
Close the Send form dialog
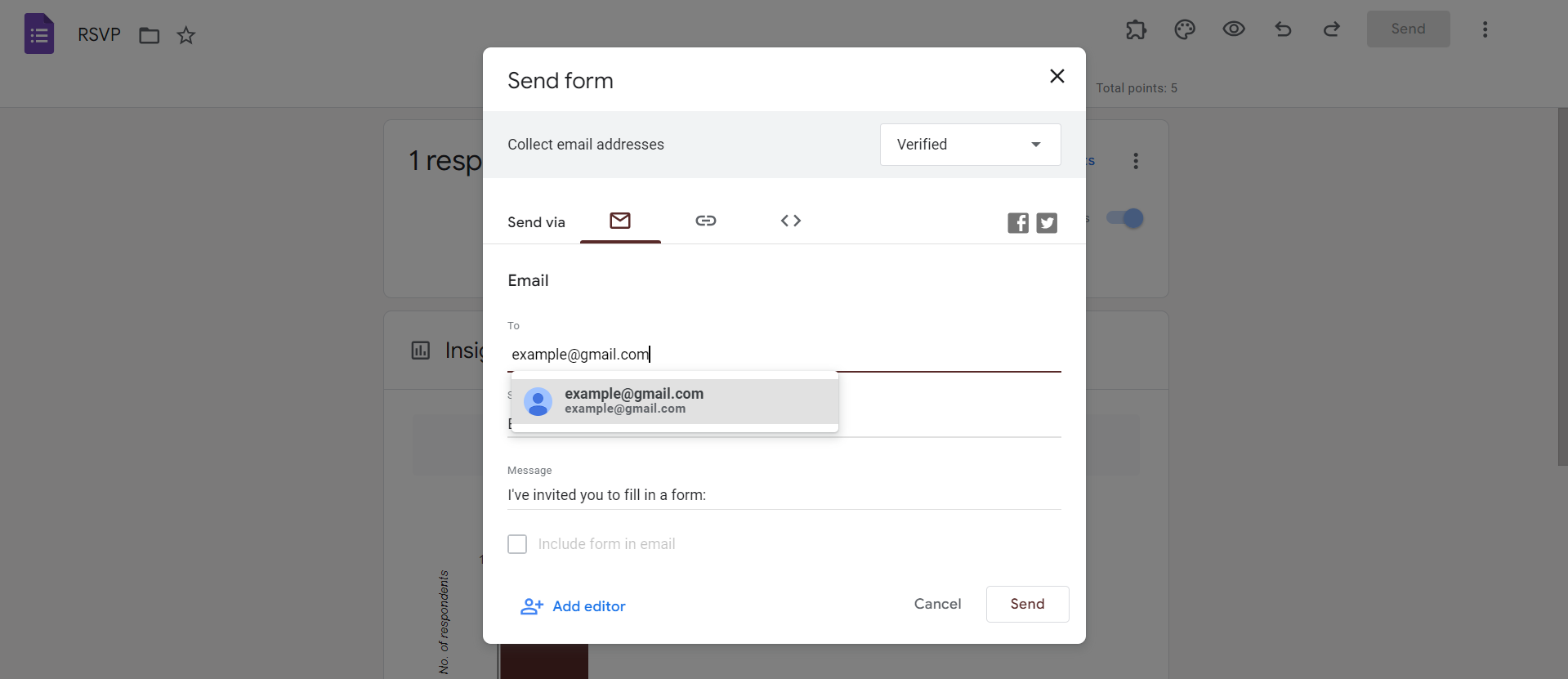(1057, 76)
